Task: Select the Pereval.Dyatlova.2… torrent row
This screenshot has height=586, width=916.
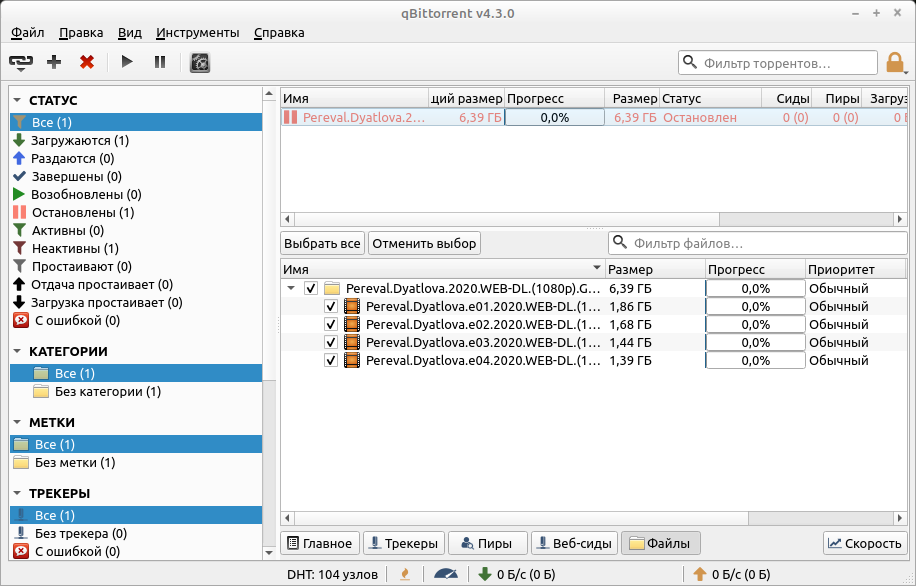Action: click(594, 117)
